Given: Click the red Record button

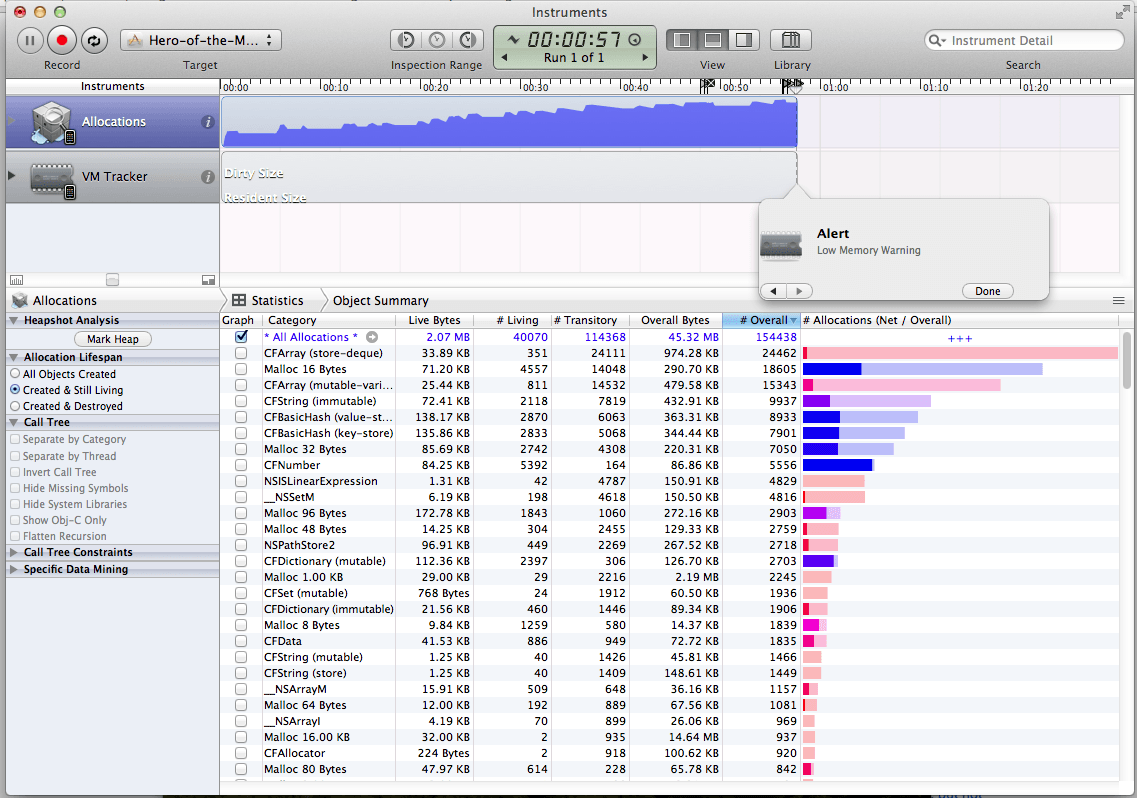Looking at the screenshot, I should (62, 41).
